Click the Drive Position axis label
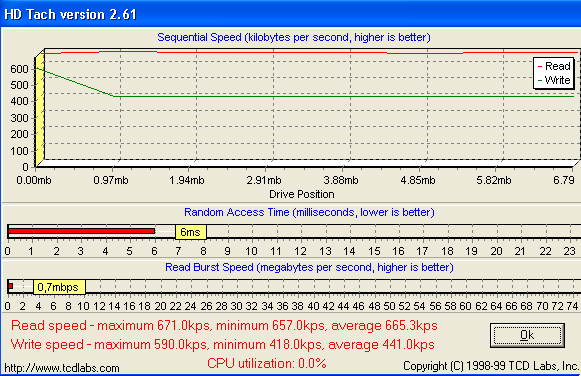 pyautogui.click(x=302, y=194)
